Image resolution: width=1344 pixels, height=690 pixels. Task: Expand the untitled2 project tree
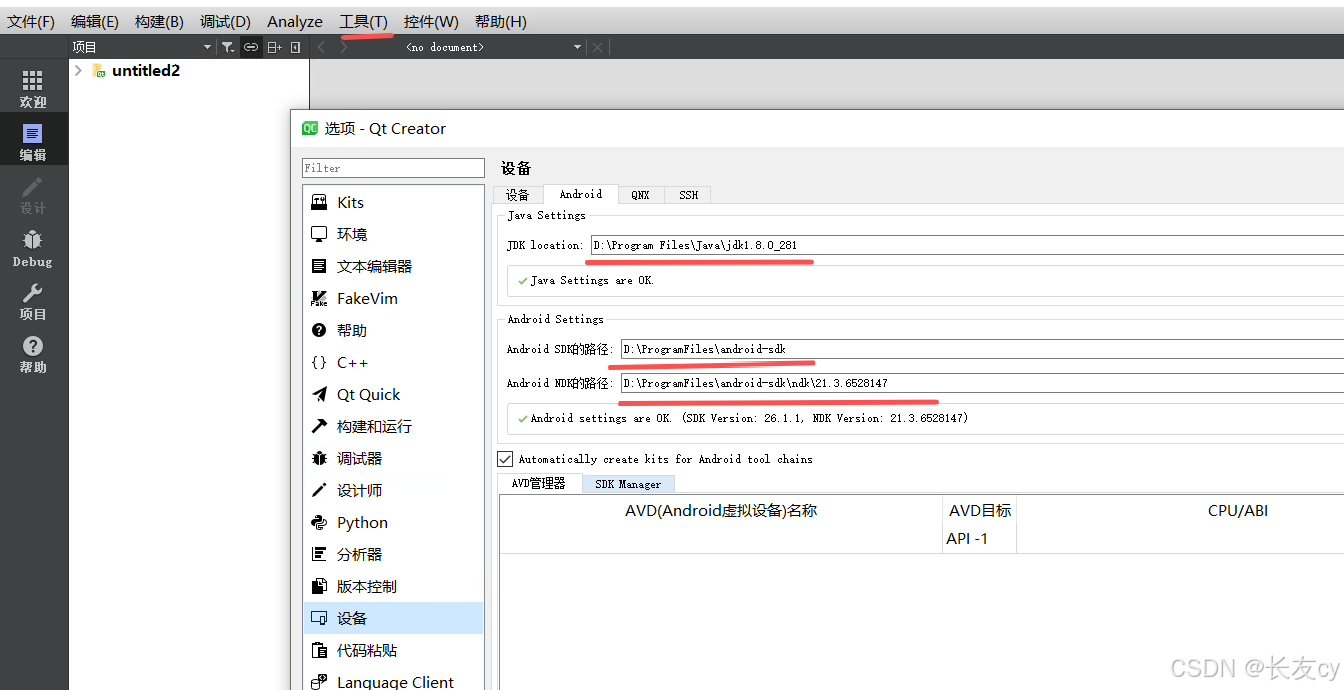[x=78, y=71]
